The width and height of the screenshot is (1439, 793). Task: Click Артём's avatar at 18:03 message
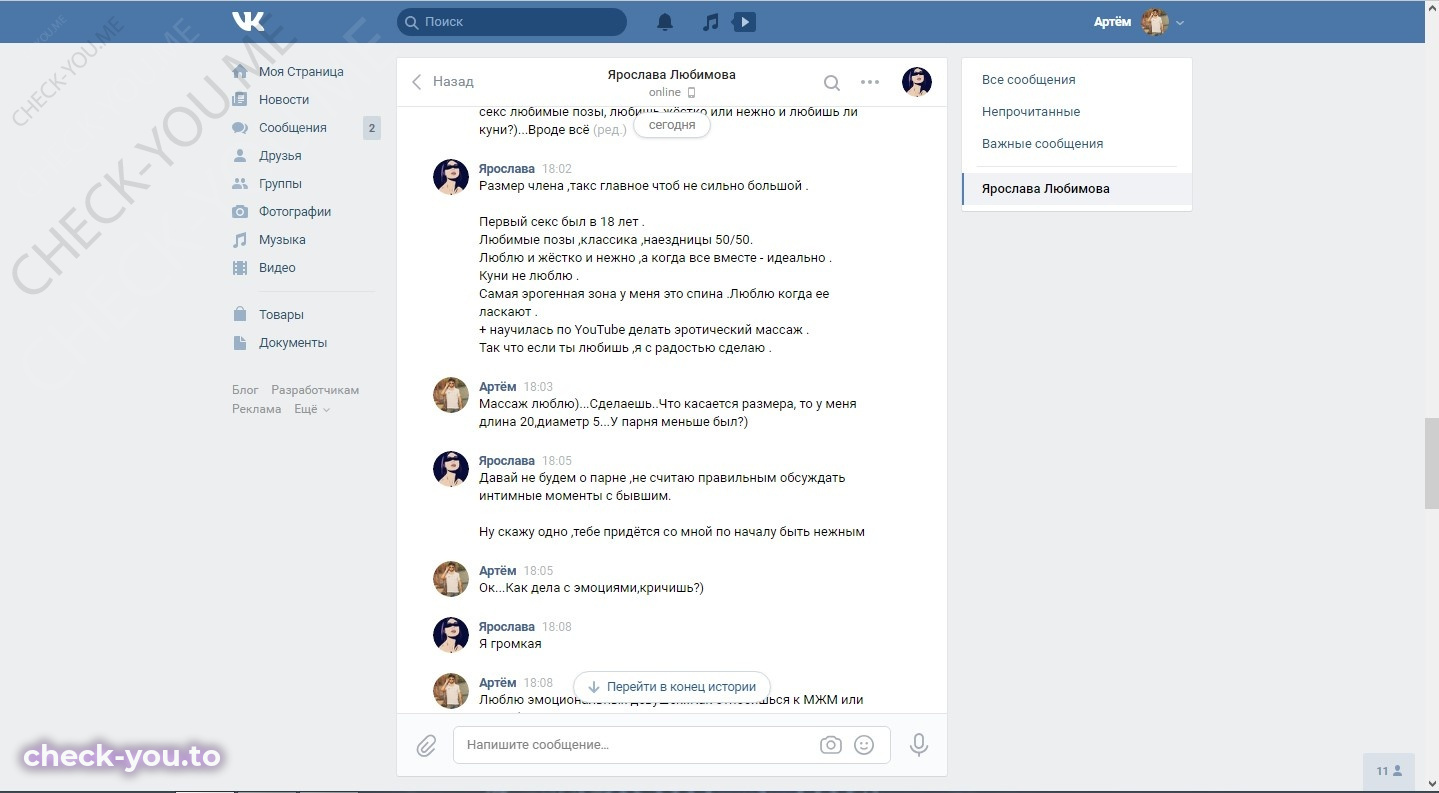[451, 395]
